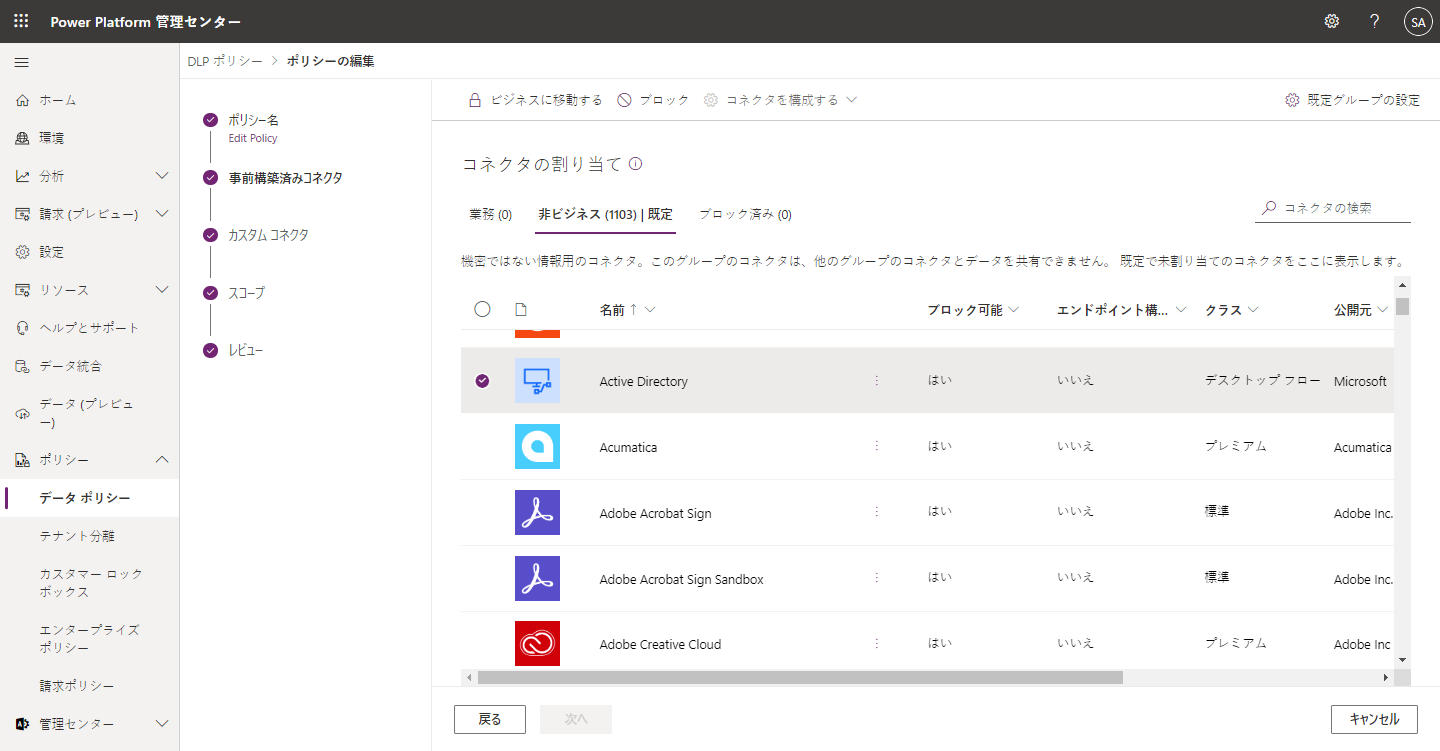
Task: Go to the カスタム コネクタ step
Action: pyautogui.click(x=268, y=235)
